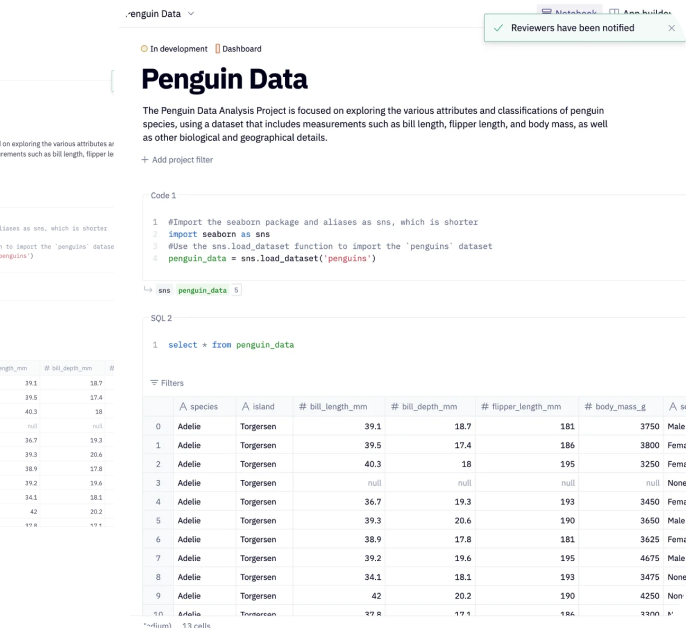Sort by the flipper_length_mm column header

click(530, 407)
